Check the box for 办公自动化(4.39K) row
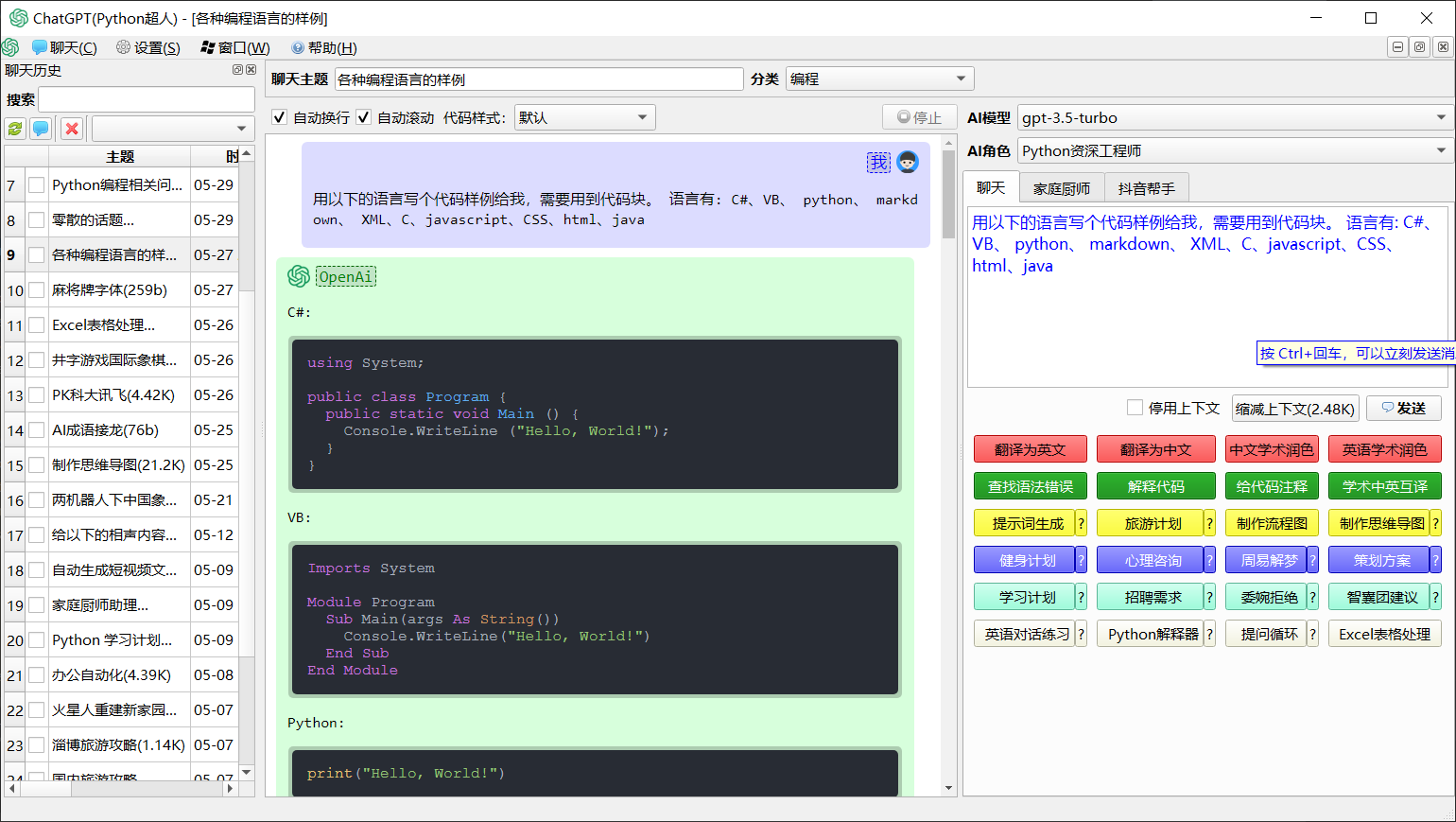 point(36,675)
